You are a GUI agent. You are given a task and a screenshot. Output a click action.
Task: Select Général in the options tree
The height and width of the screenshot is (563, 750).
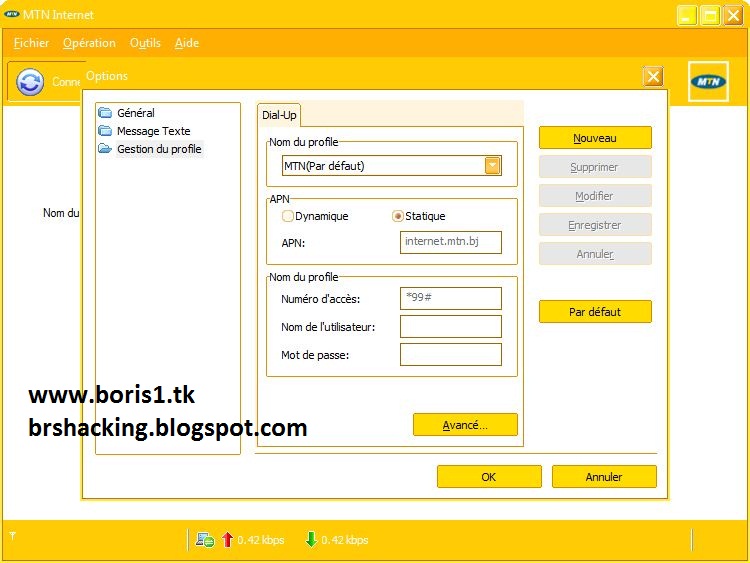click(x=136, y=113)
